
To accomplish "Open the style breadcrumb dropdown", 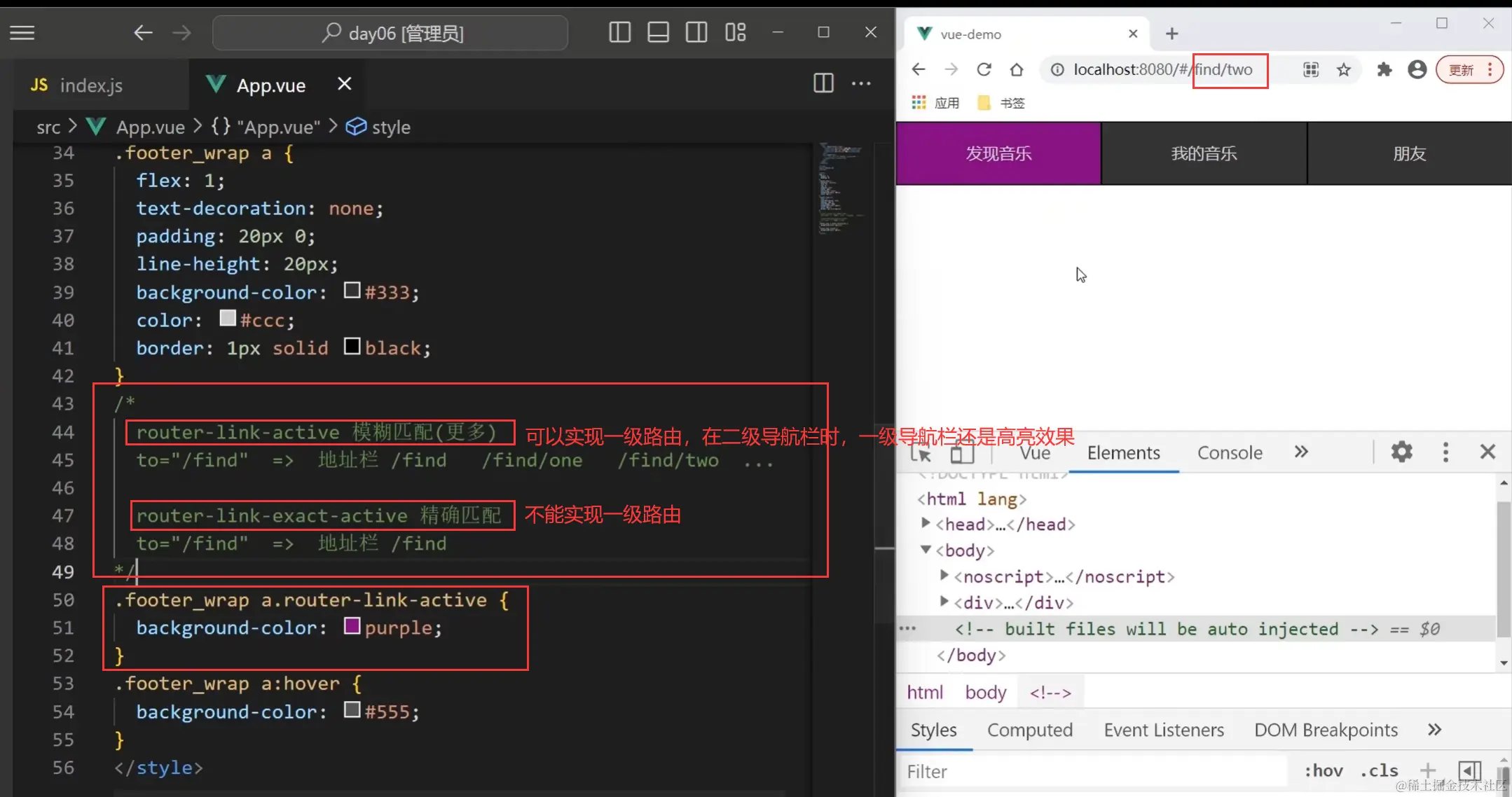I will pyautogui.click(x=378, y=127).
